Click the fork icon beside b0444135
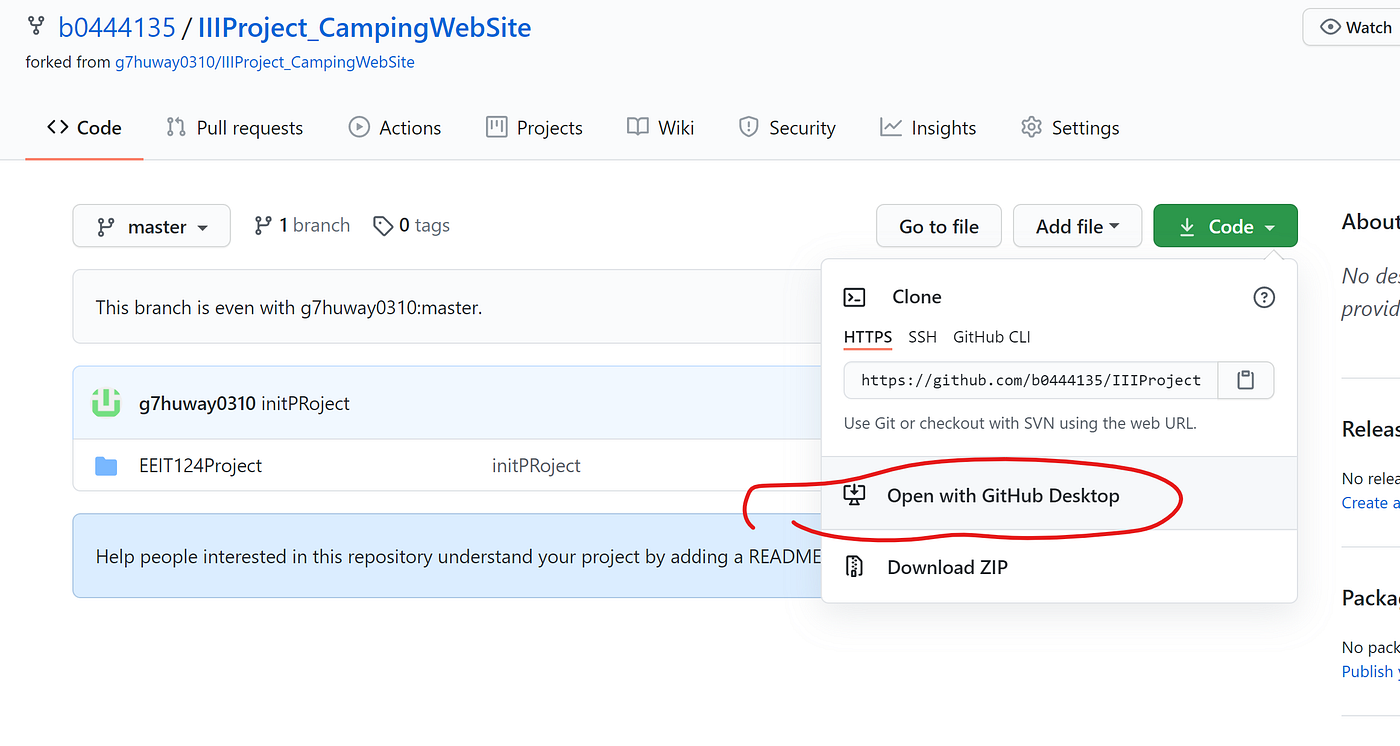This screenshot has width=1400, height=746. pos(36,27)
